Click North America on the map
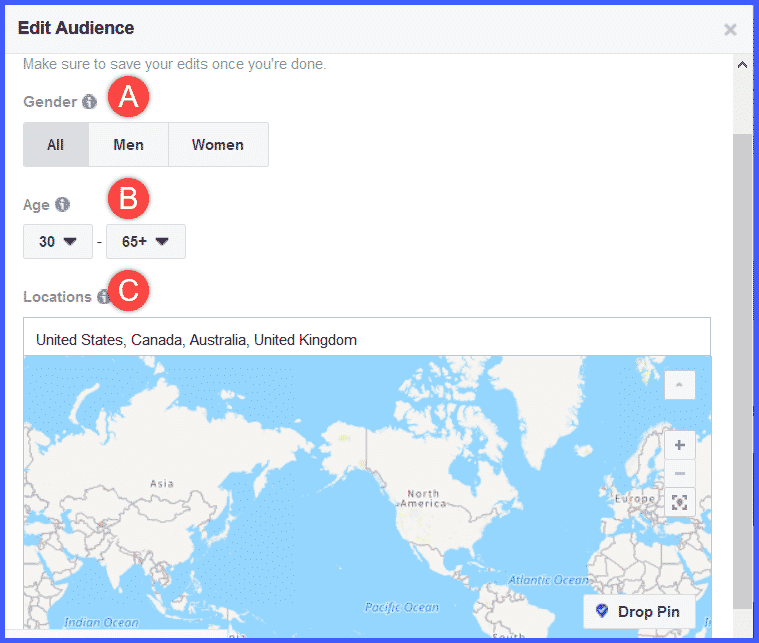Image resolution: width=759 pixels, height=643 pixels. pos(423,499)
